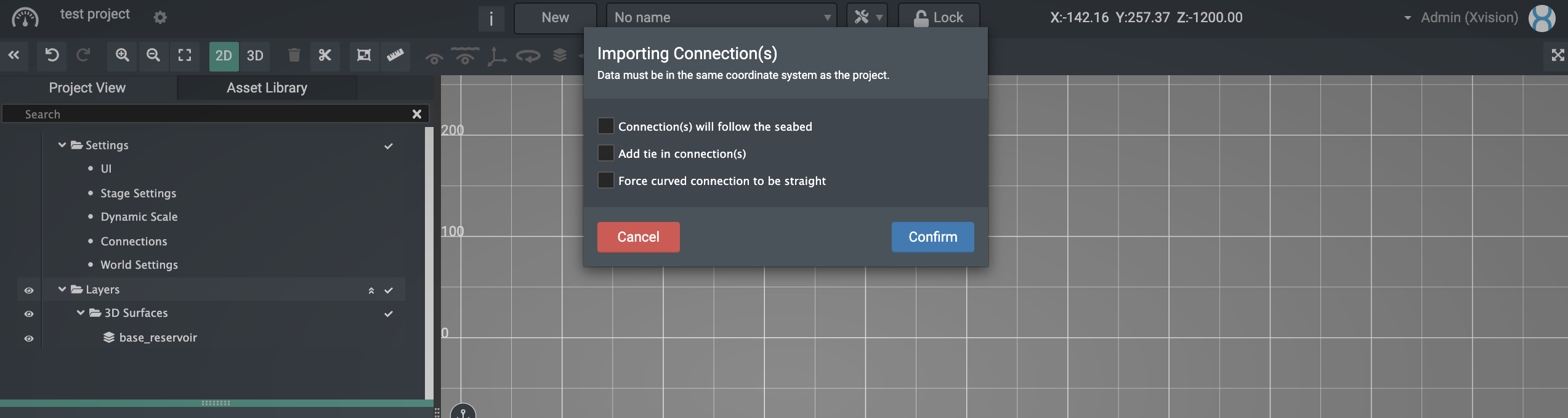The width and height of the screenshot is (1568, 418).
Task: Select the ruler measure tool
Action: (x=395, y=55)
